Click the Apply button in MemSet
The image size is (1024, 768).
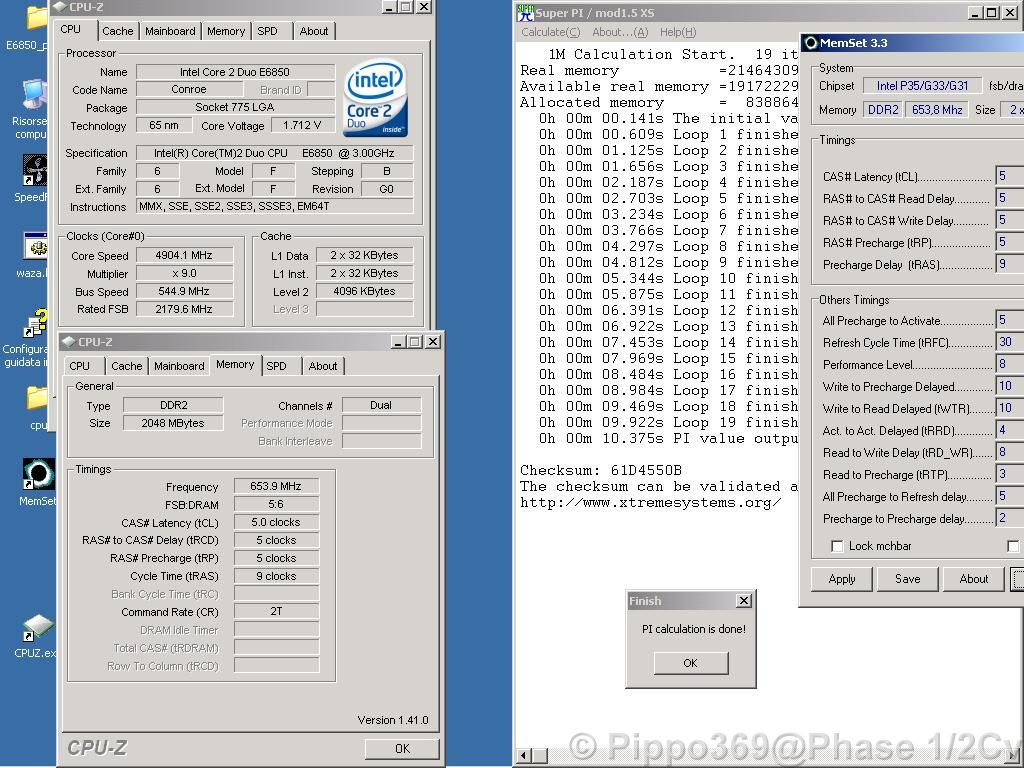coord(842,579)
